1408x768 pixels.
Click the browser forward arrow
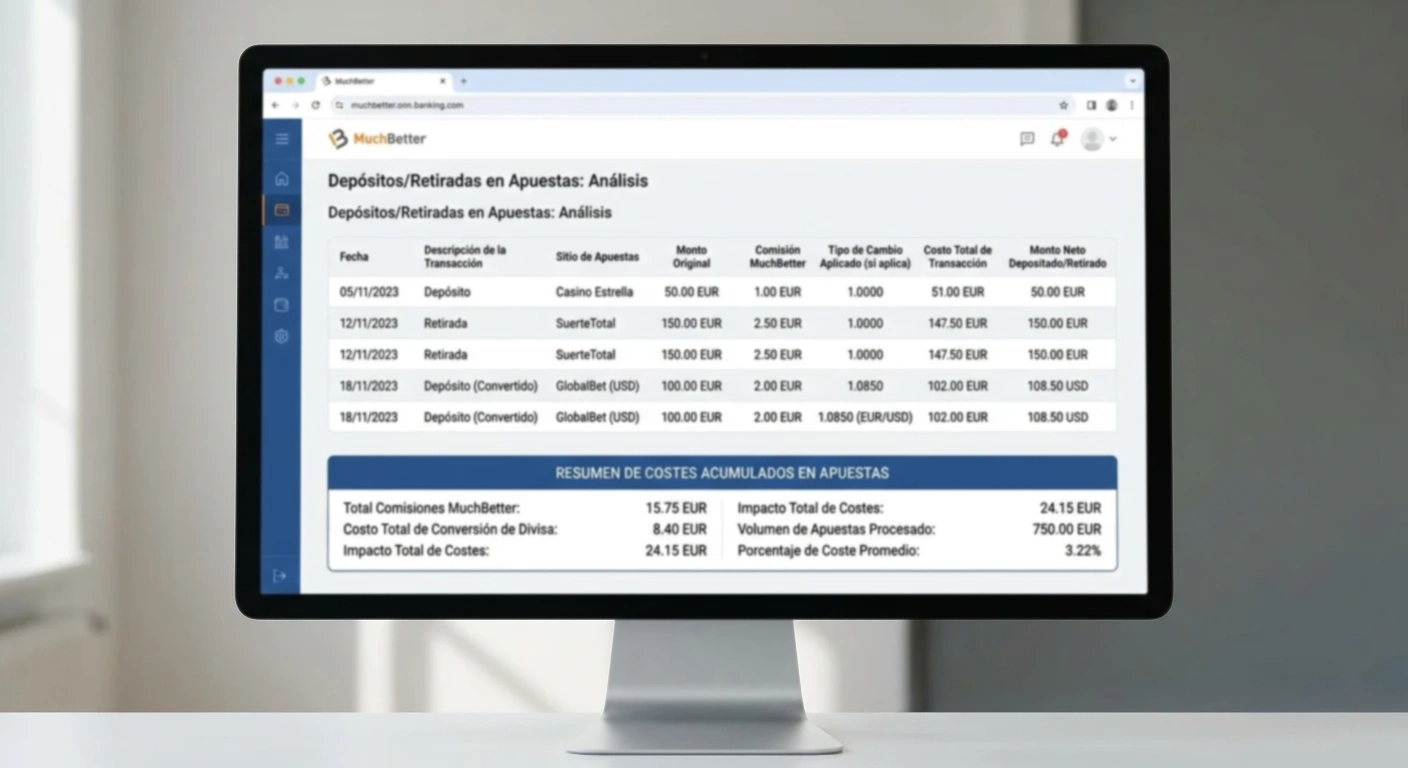click(295, 105)
